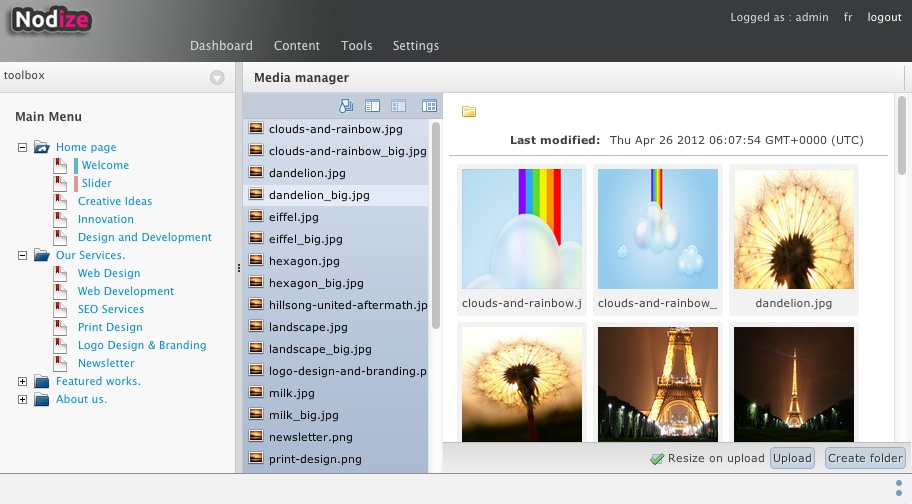Open the Print Design page link
This screenshot has width=912, height=504.
tap(110, 327)
